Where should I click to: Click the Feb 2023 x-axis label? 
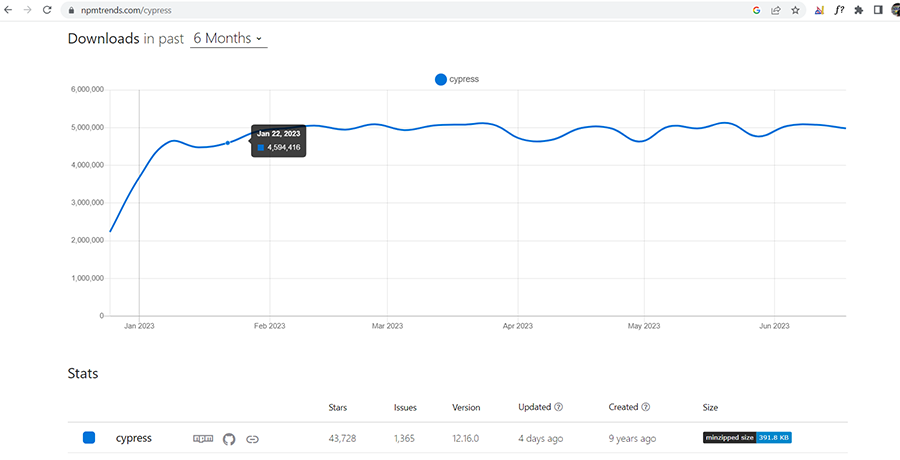(x=269, y=326)
